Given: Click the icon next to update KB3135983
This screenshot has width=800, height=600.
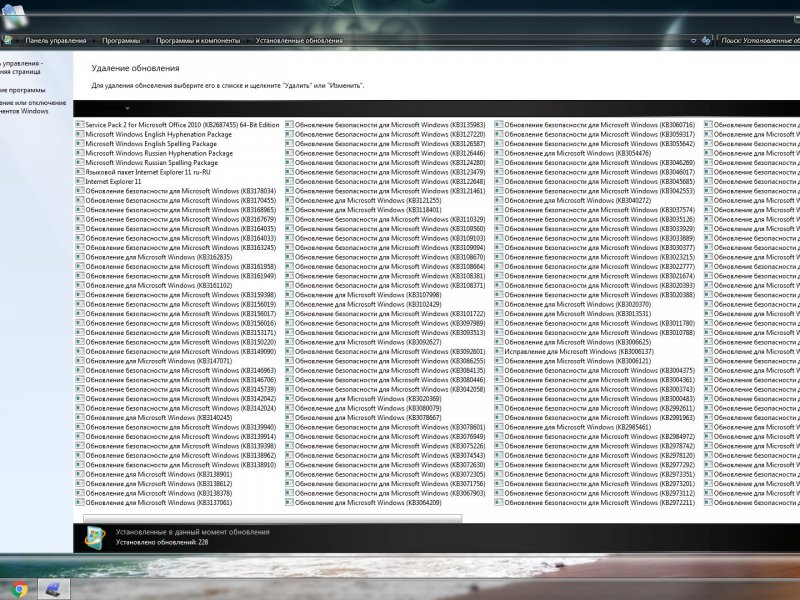Looking at the screenshot, I should pyautogui.click(x=289, y=124).
